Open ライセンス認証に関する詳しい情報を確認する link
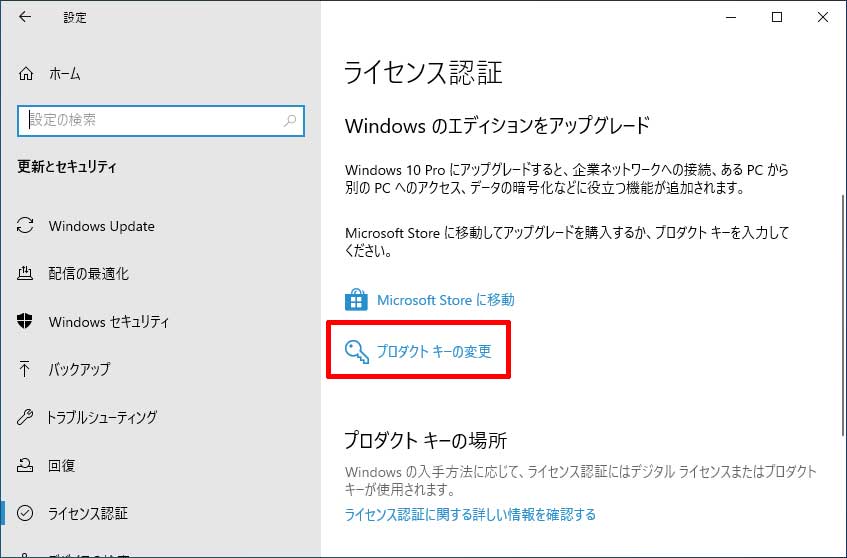Image resolution: width=847 pixels, height=558 pixels. pos(470,514)
